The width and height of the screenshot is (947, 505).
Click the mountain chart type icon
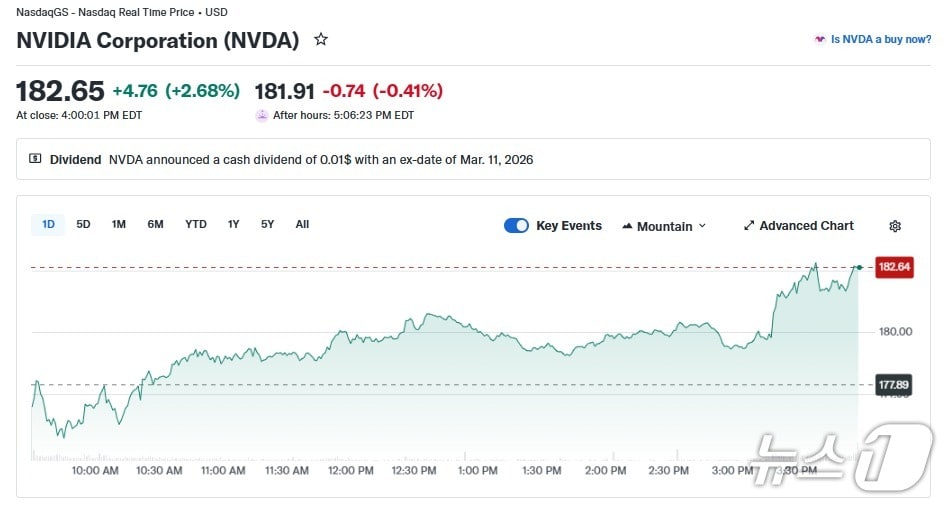(628, 226)
